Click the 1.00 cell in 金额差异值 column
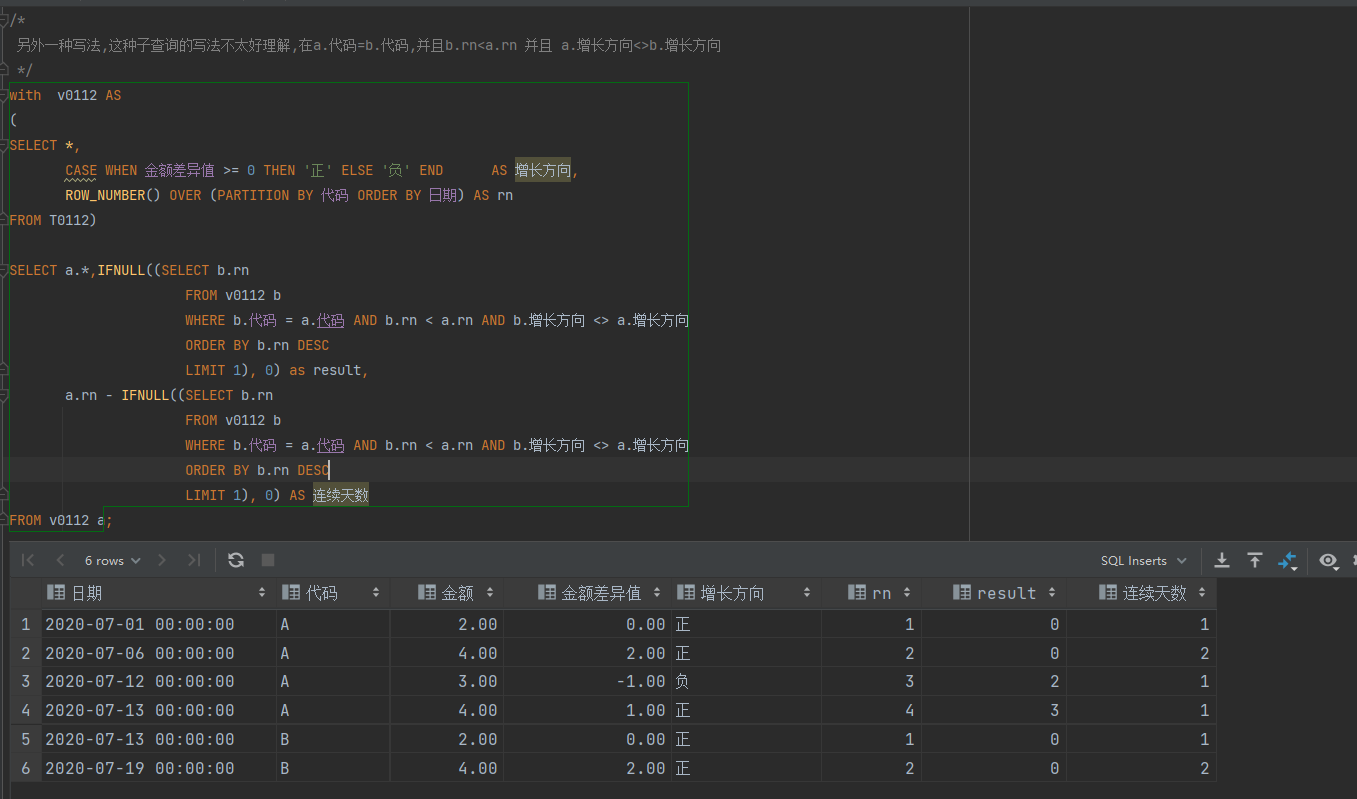The width and height of the screenshot is (1357, 799). [587, 711]
